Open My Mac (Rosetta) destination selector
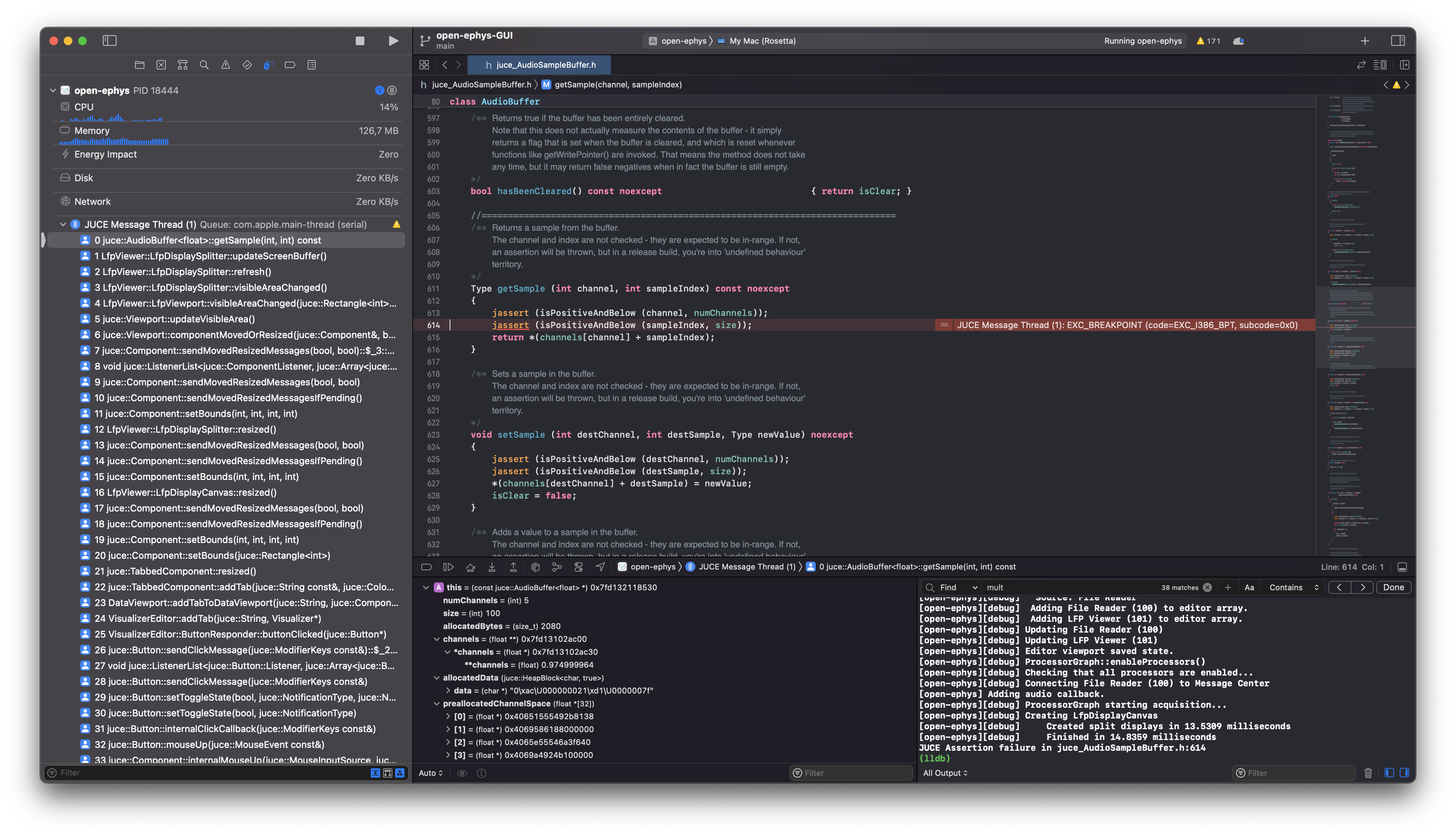 (757, 41)
